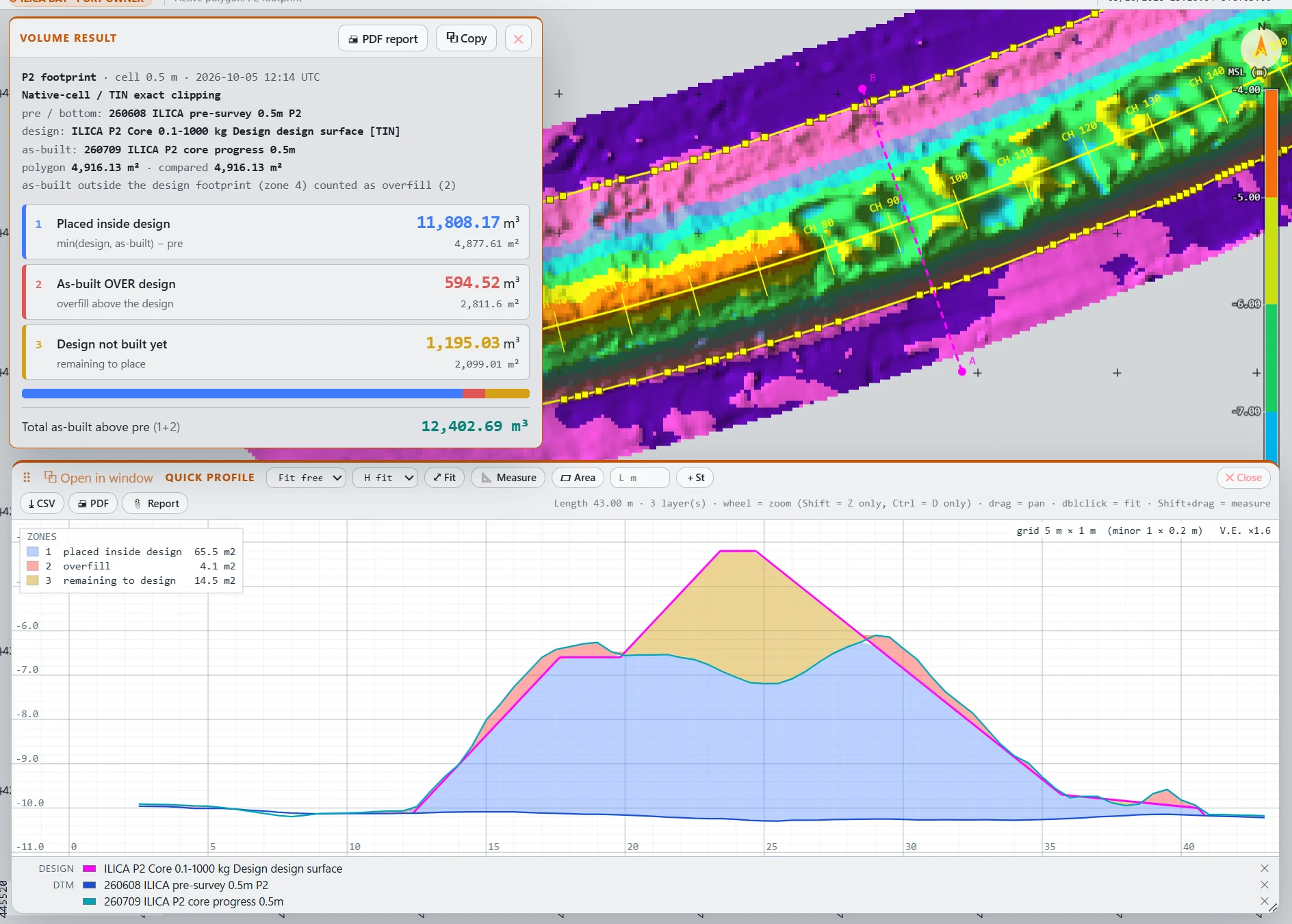Fit the profile view
Image resolution: width=1292 pixels, height=924 pixels.
444,478
